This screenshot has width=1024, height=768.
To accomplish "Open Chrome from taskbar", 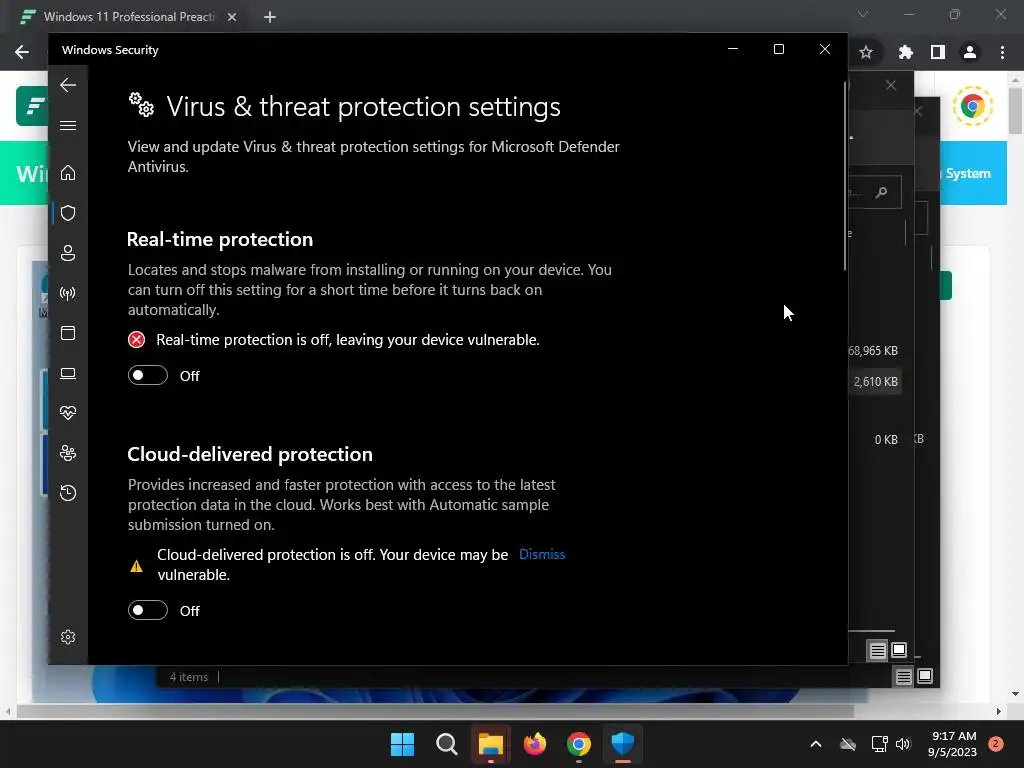I will pyautogui.click(x=579, y=744).
